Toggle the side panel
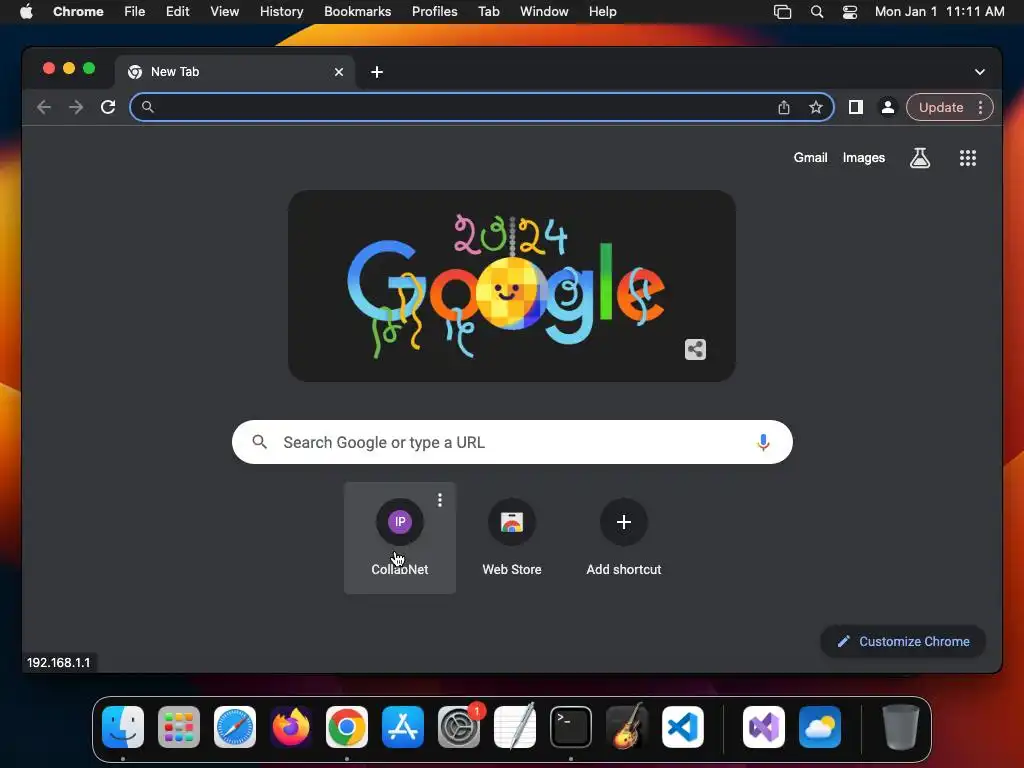 (x=856, y=107)
